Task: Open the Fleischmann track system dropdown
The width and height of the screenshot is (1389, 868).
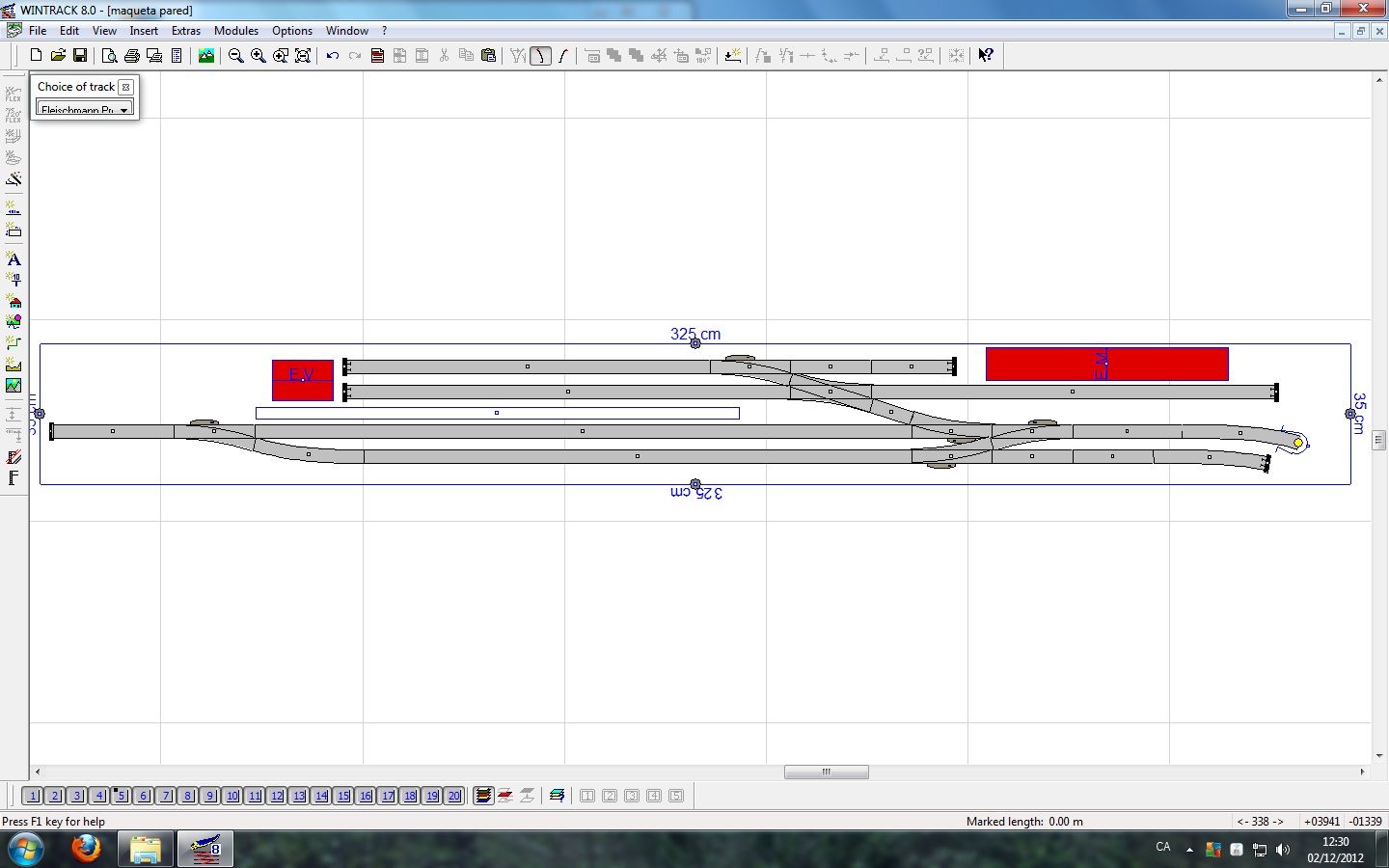Action: (x=84, y=109)
